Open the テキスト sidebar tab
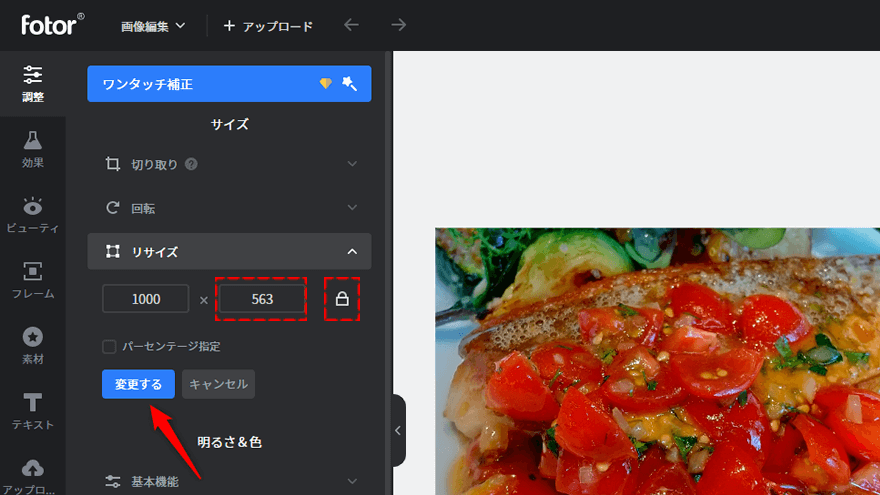Screen dimensions: 880x495 [x=33, y=412]
